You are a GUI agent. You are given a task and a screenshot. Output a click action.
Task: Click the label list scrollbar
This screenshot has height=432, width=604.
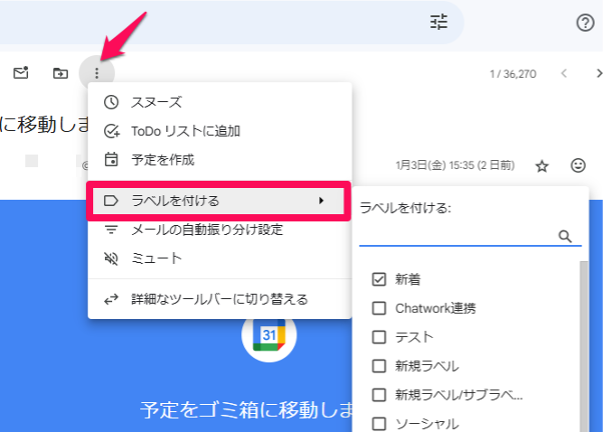tap(584, 346)
